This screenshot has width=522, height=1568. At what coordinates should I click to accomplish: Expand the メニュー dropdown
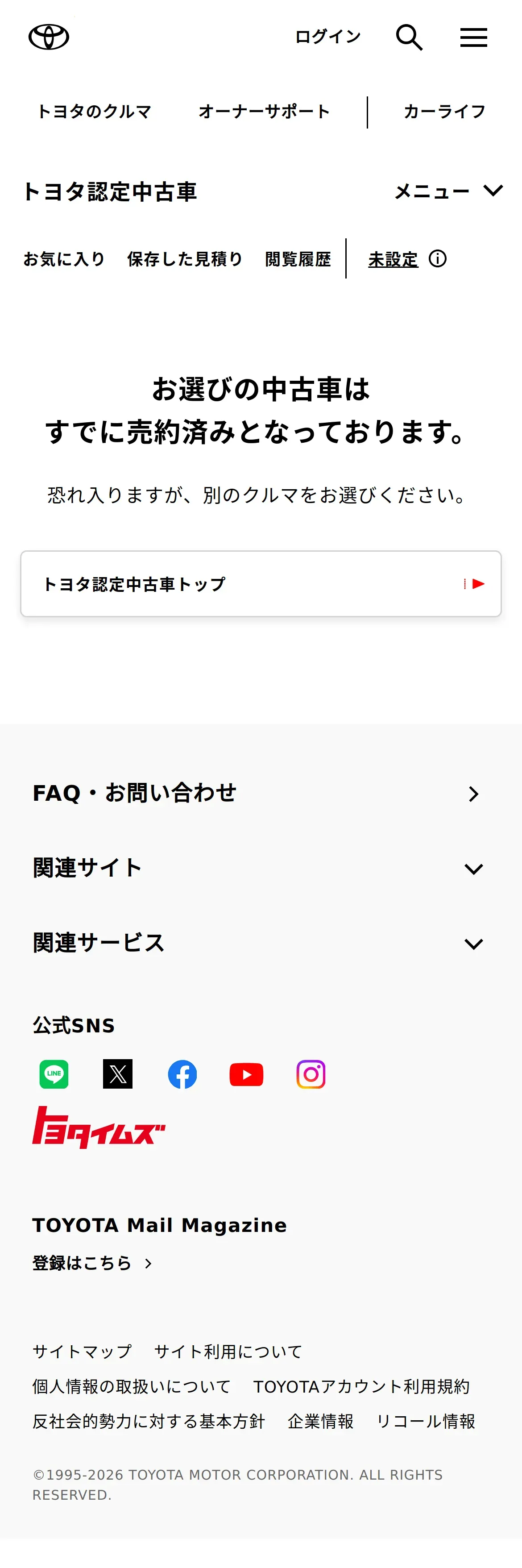pyautogui.click(x=449, y=192)
